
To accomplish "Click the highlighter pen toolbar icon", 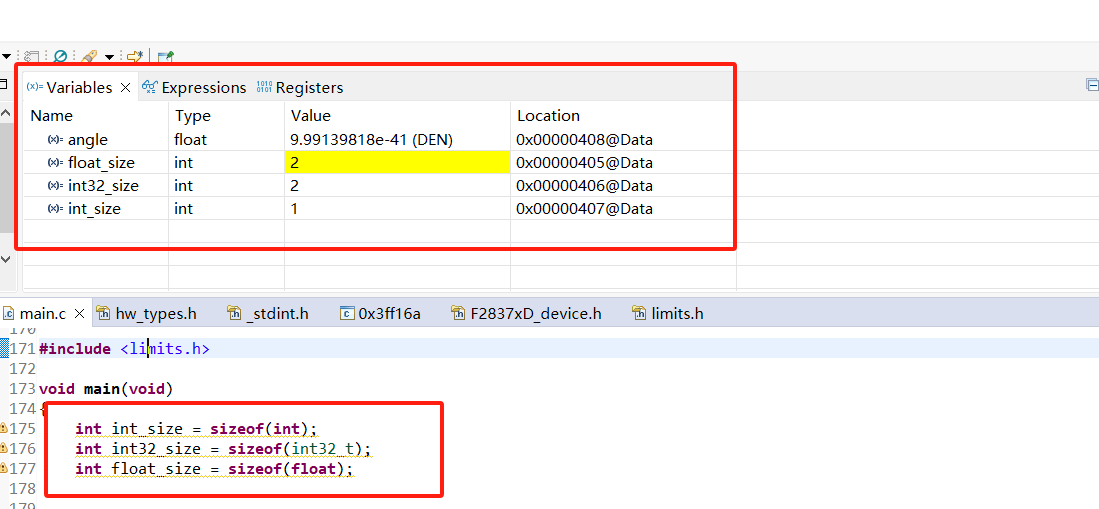I will [x=89, y=57].
